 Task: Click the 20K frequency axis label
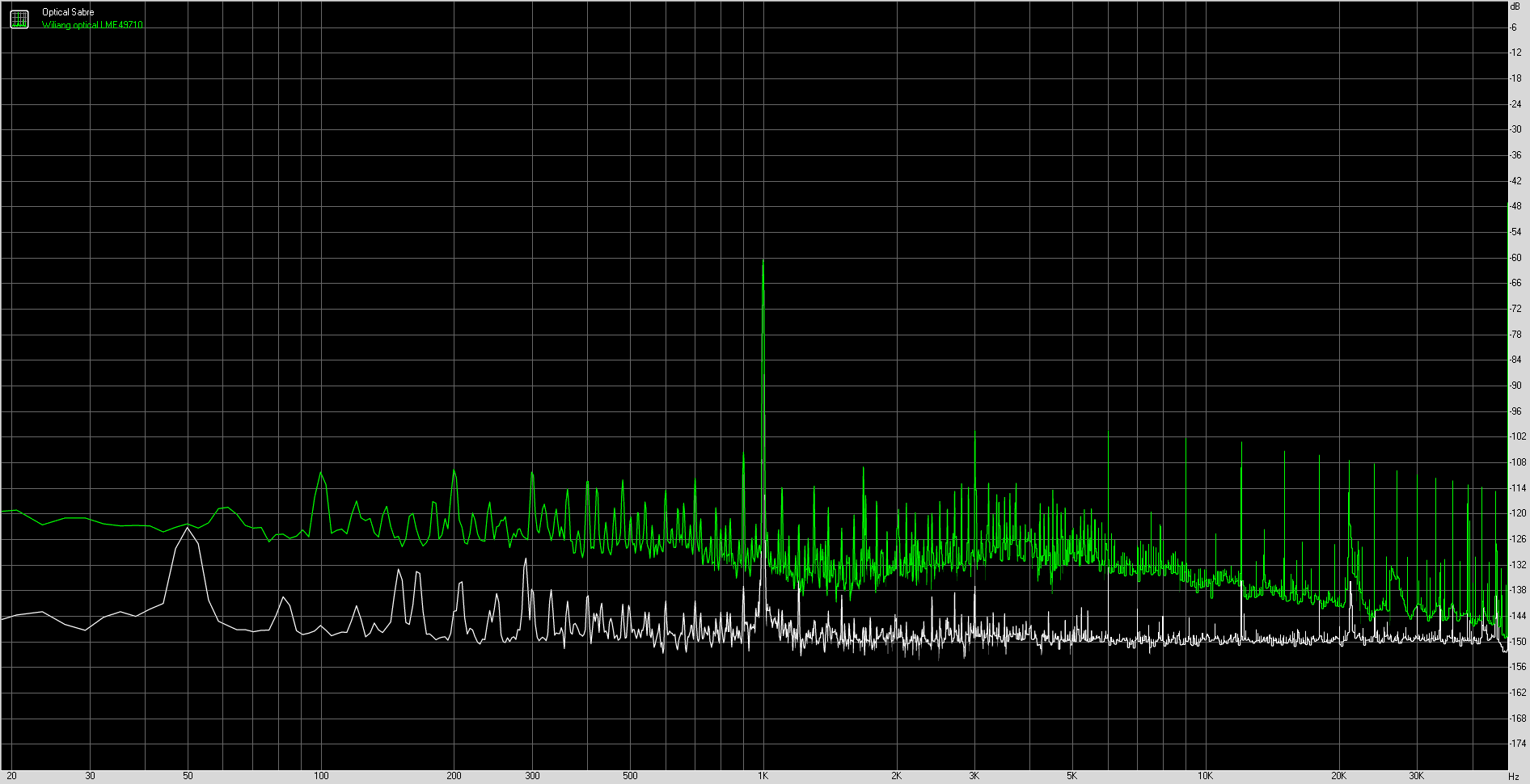click(1338, 776)
